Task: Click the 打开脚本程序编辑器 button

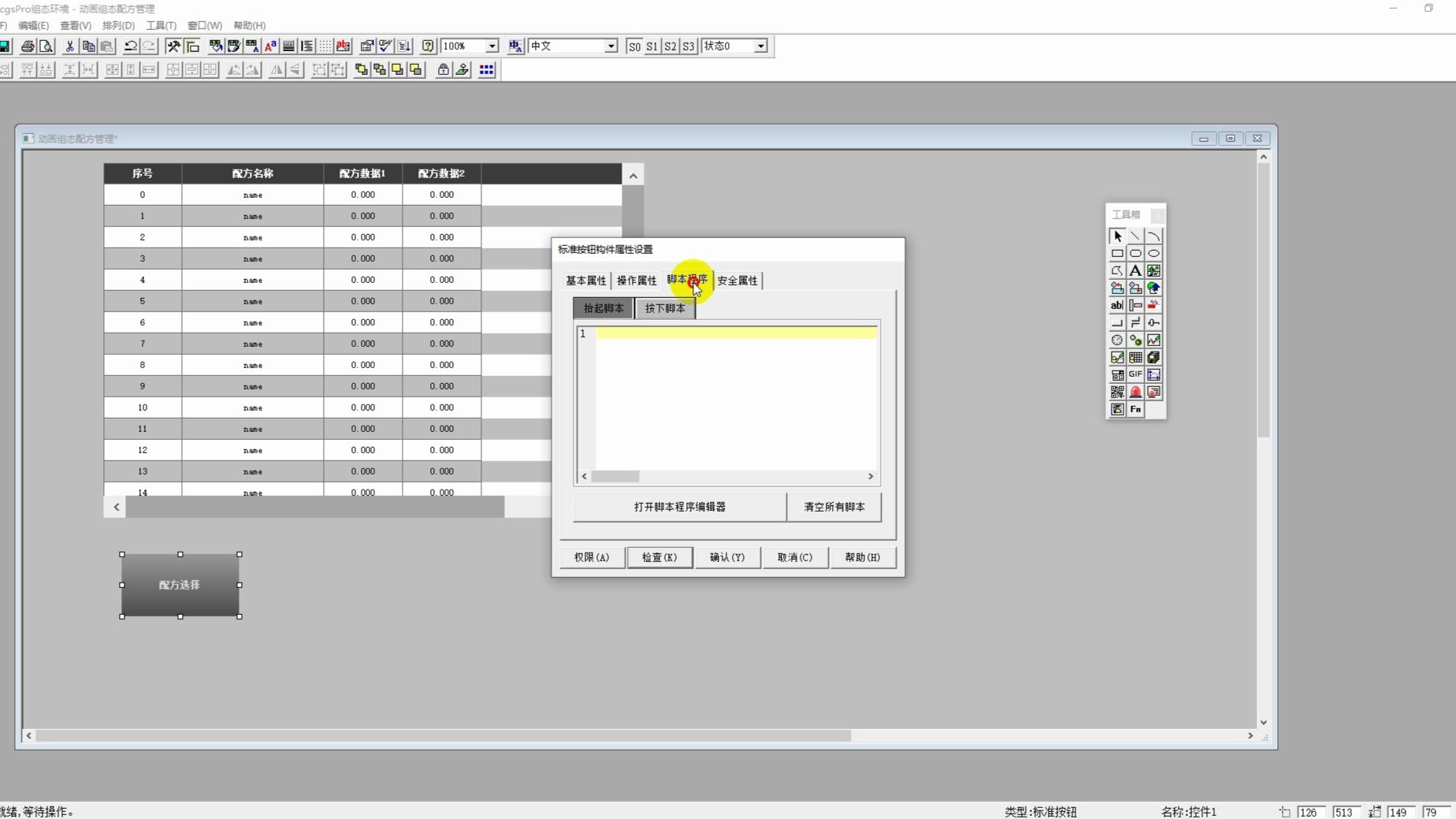Action: tap(680, 507)
